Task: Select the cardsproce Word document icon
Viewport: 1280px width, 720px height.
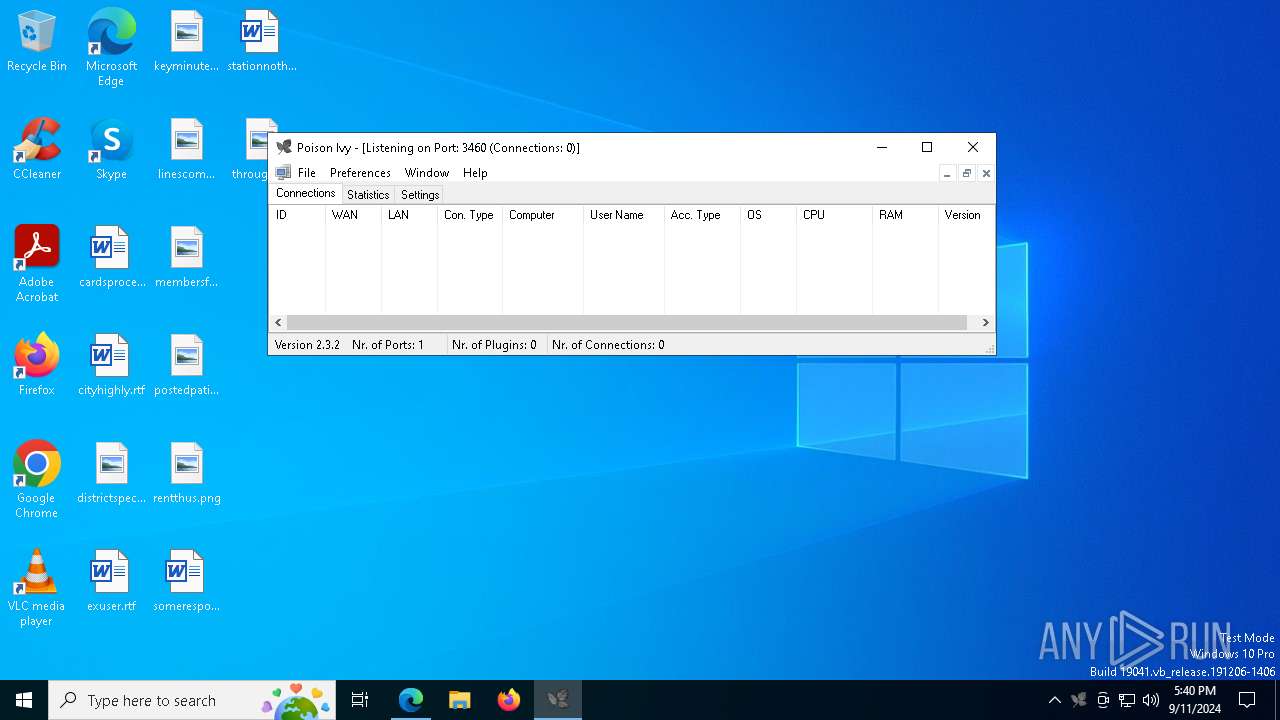Action: click(111, 258)
